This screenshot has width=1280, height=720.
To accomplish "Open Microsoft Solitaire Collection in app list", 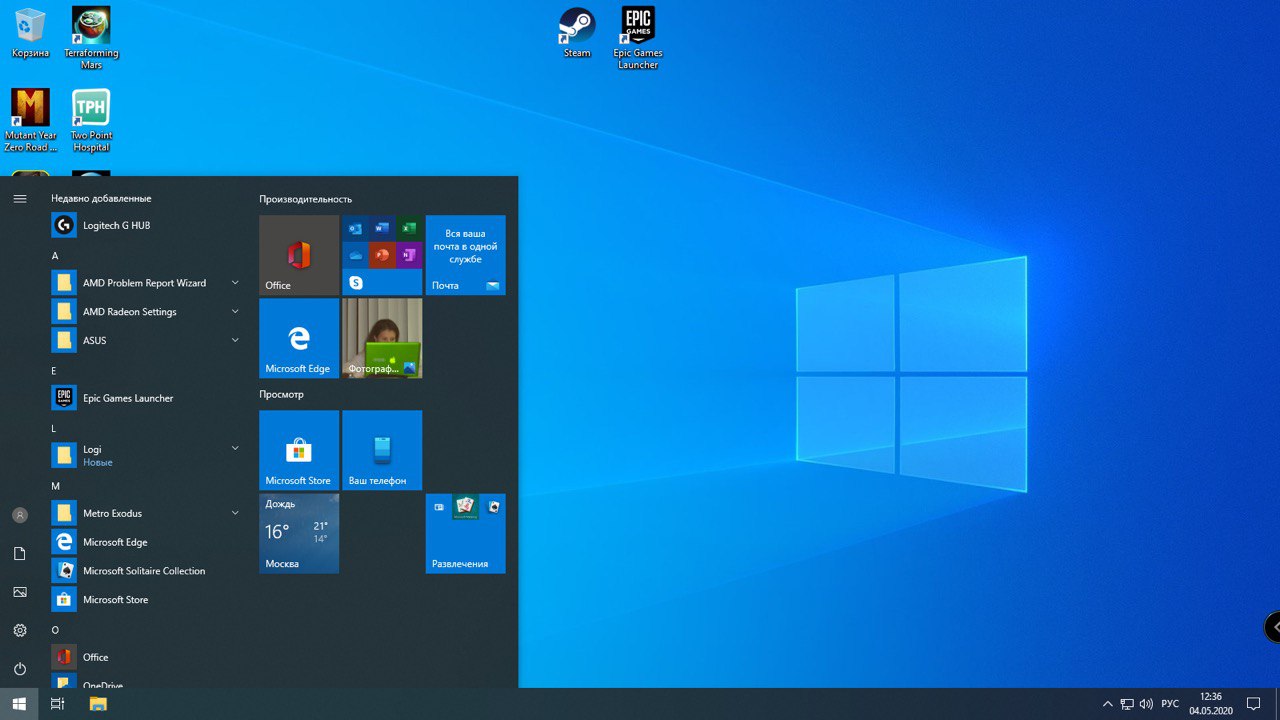I will (147, 571).
